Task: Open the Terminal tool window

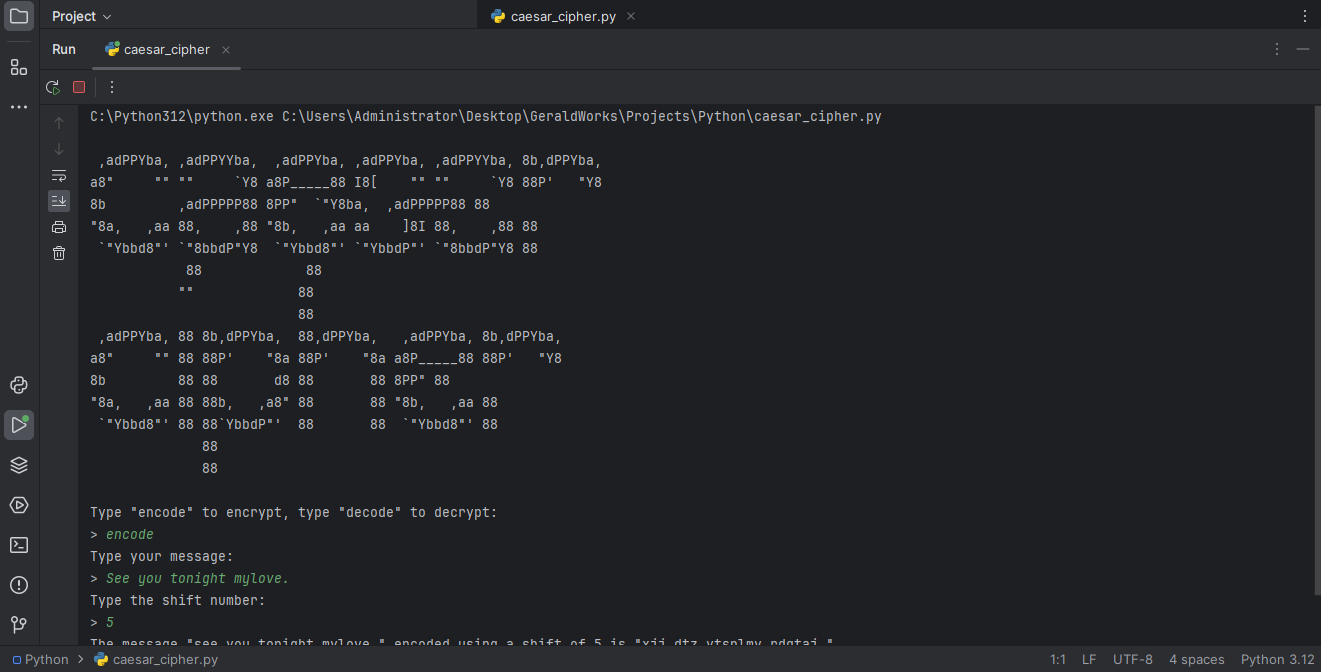Action: (19, 545)
